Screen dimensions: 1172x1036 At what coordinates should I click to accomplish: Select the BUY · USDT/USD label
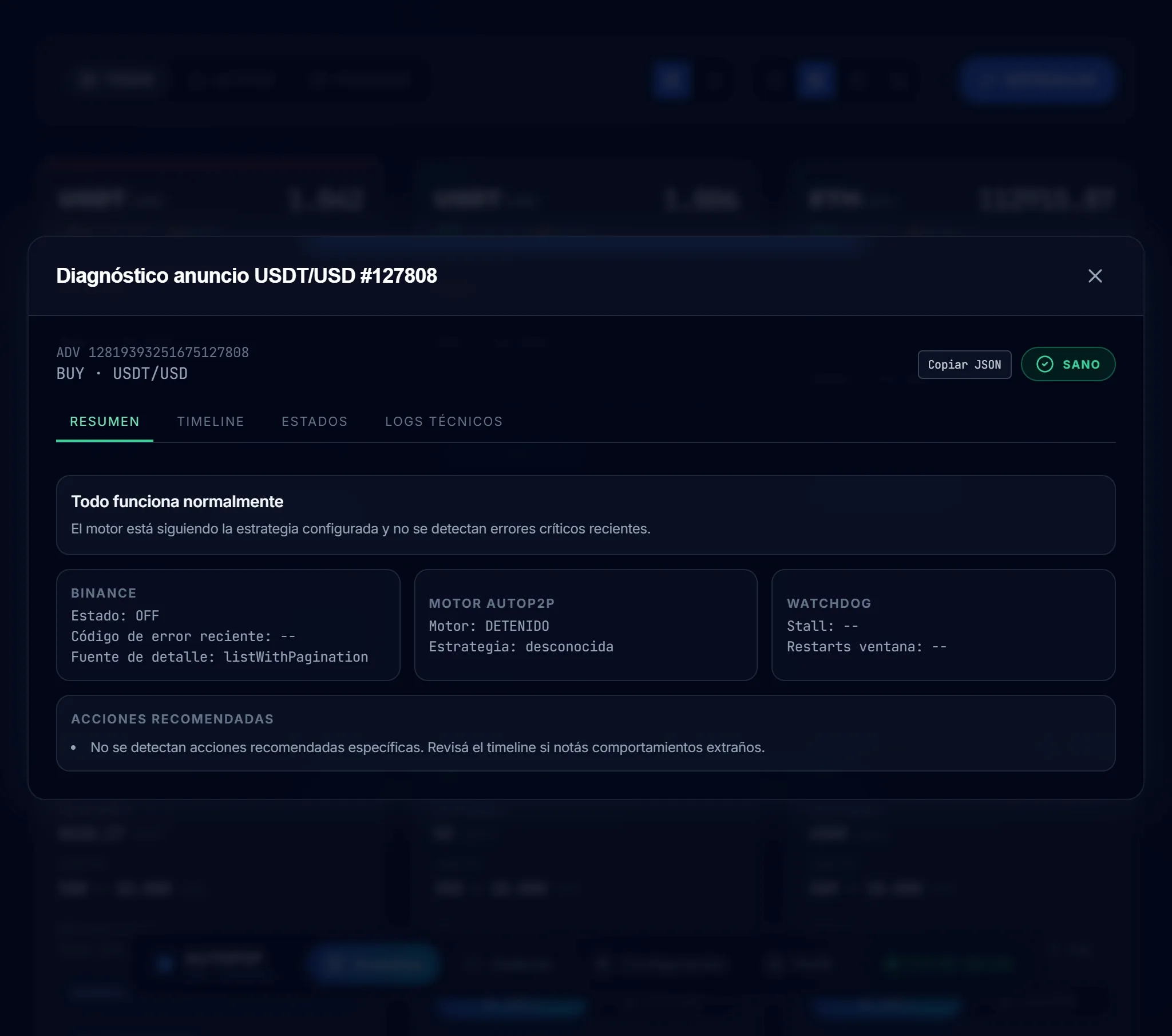coord(121,373)
